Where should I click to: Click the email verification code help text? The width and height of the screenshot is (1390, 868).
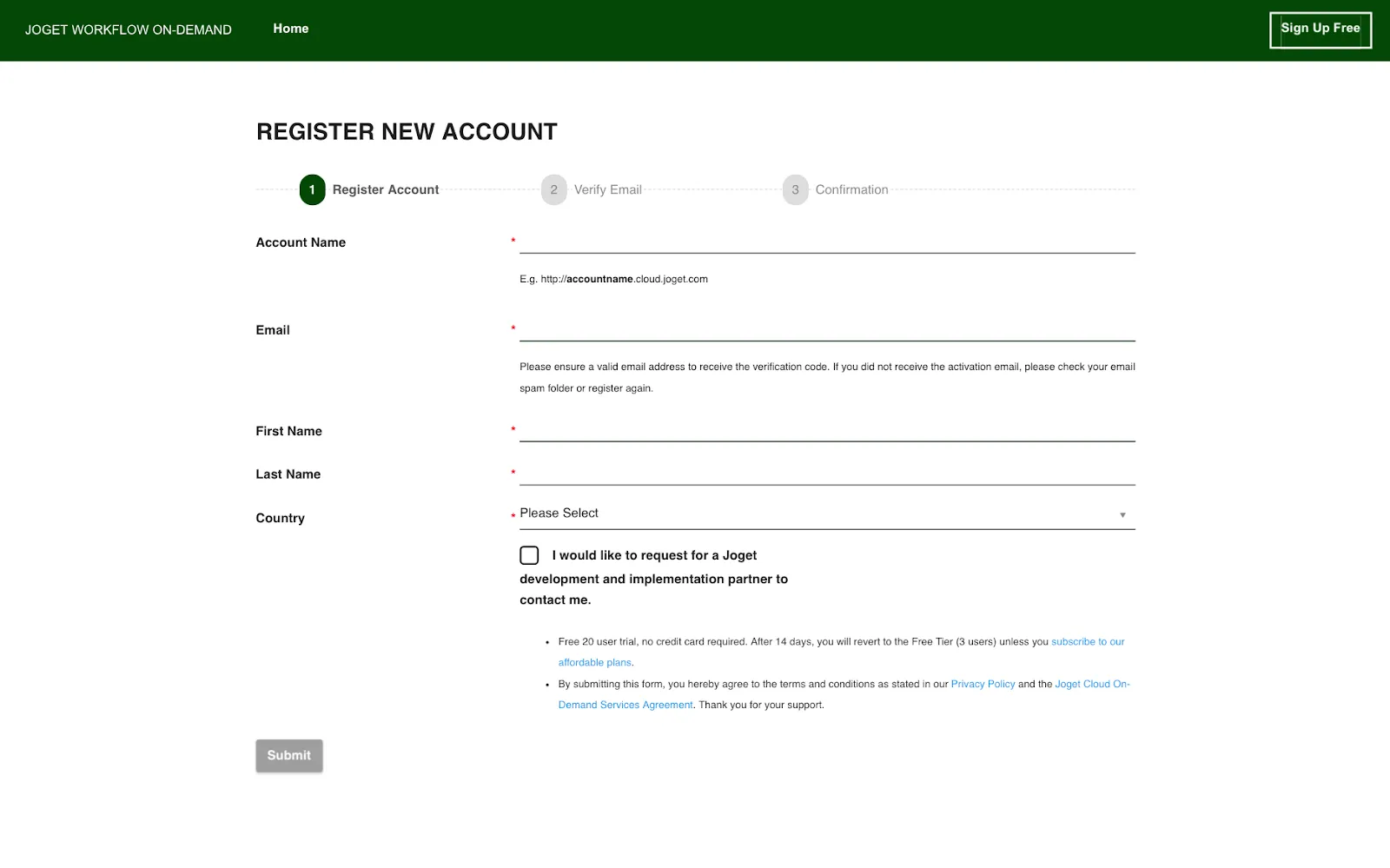click(x=827, y=377)
